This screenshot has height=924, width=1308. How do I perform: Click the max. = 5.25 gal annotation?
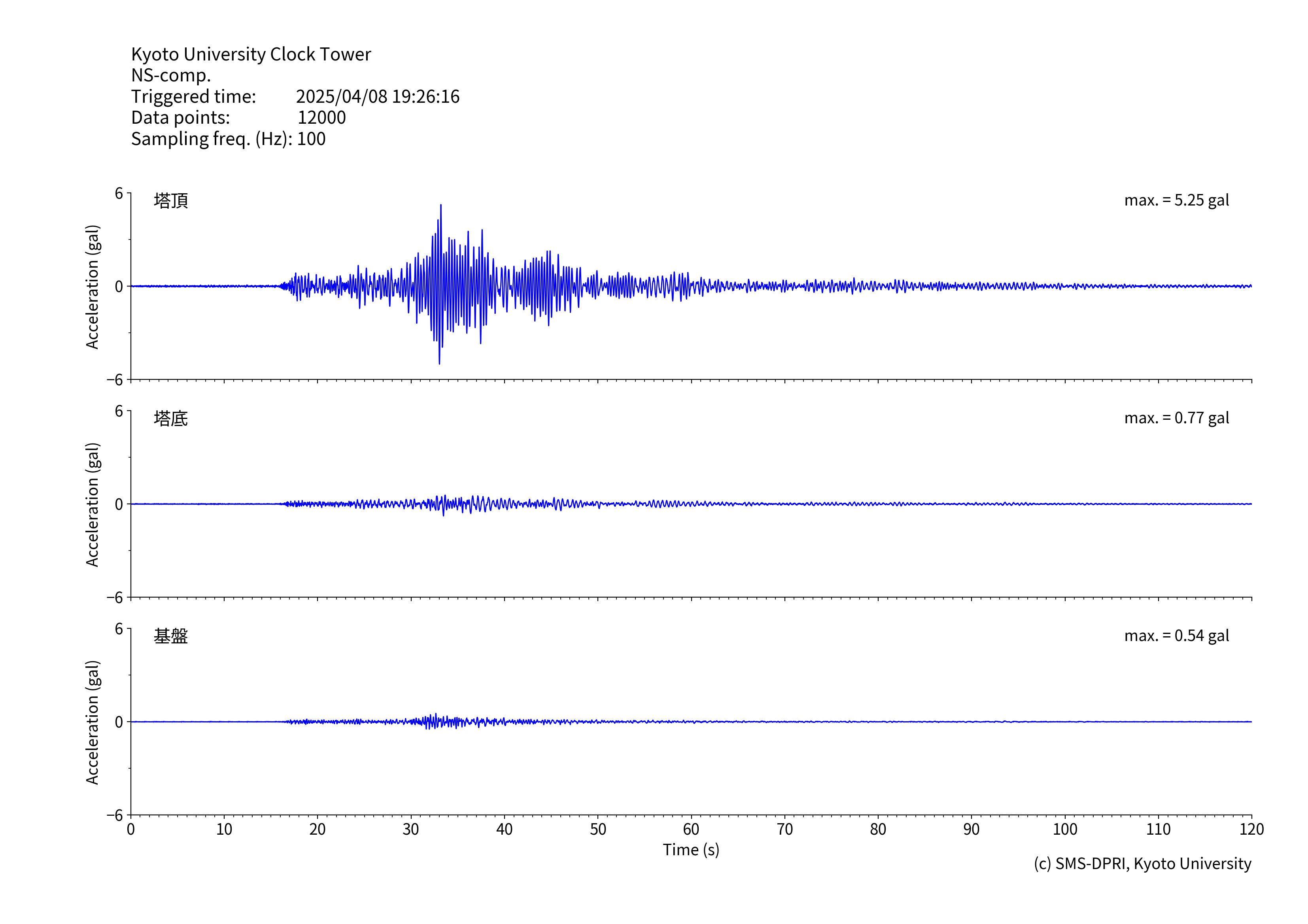click(1176, 200)
